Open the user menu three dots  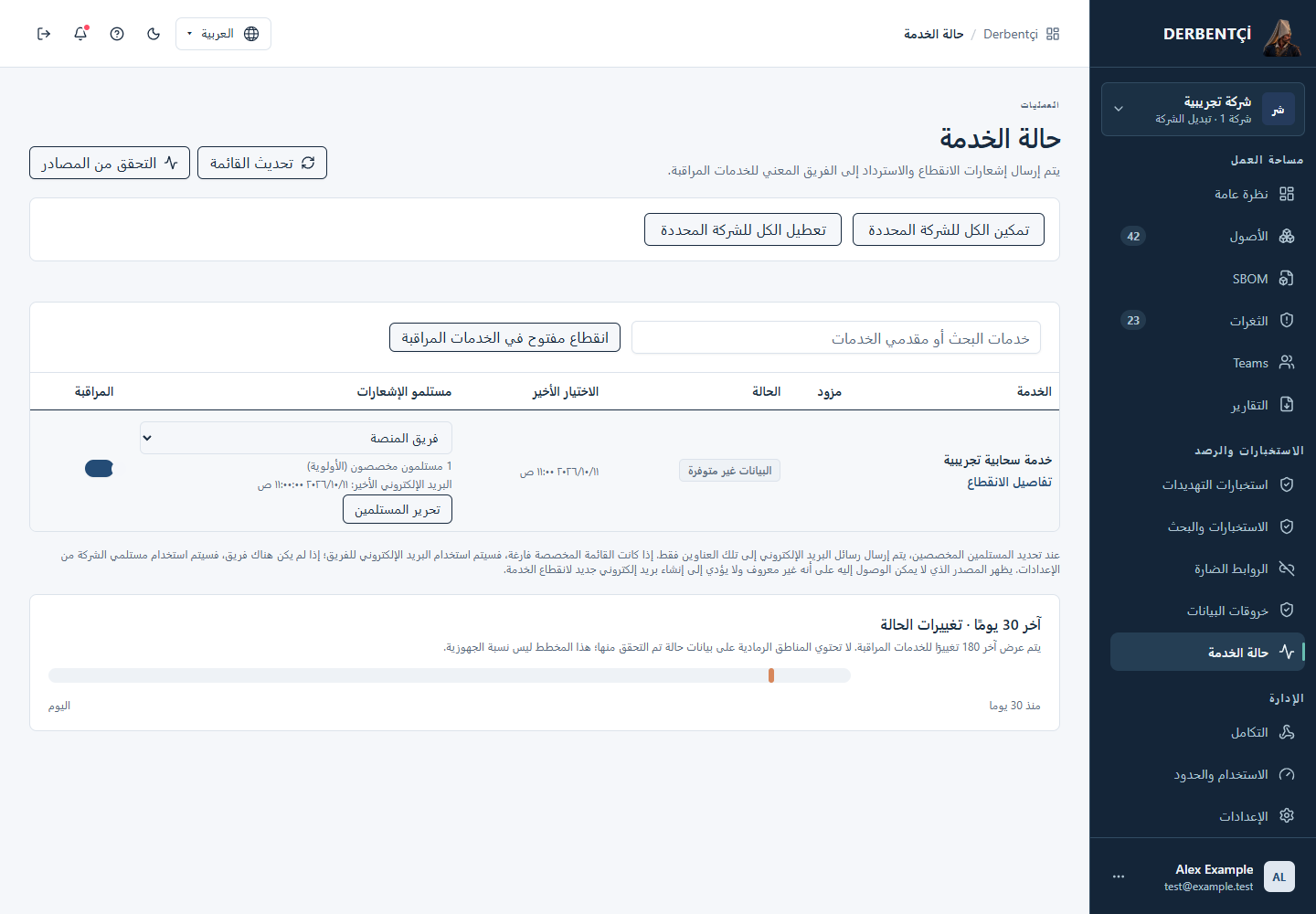click(1119, 877)
